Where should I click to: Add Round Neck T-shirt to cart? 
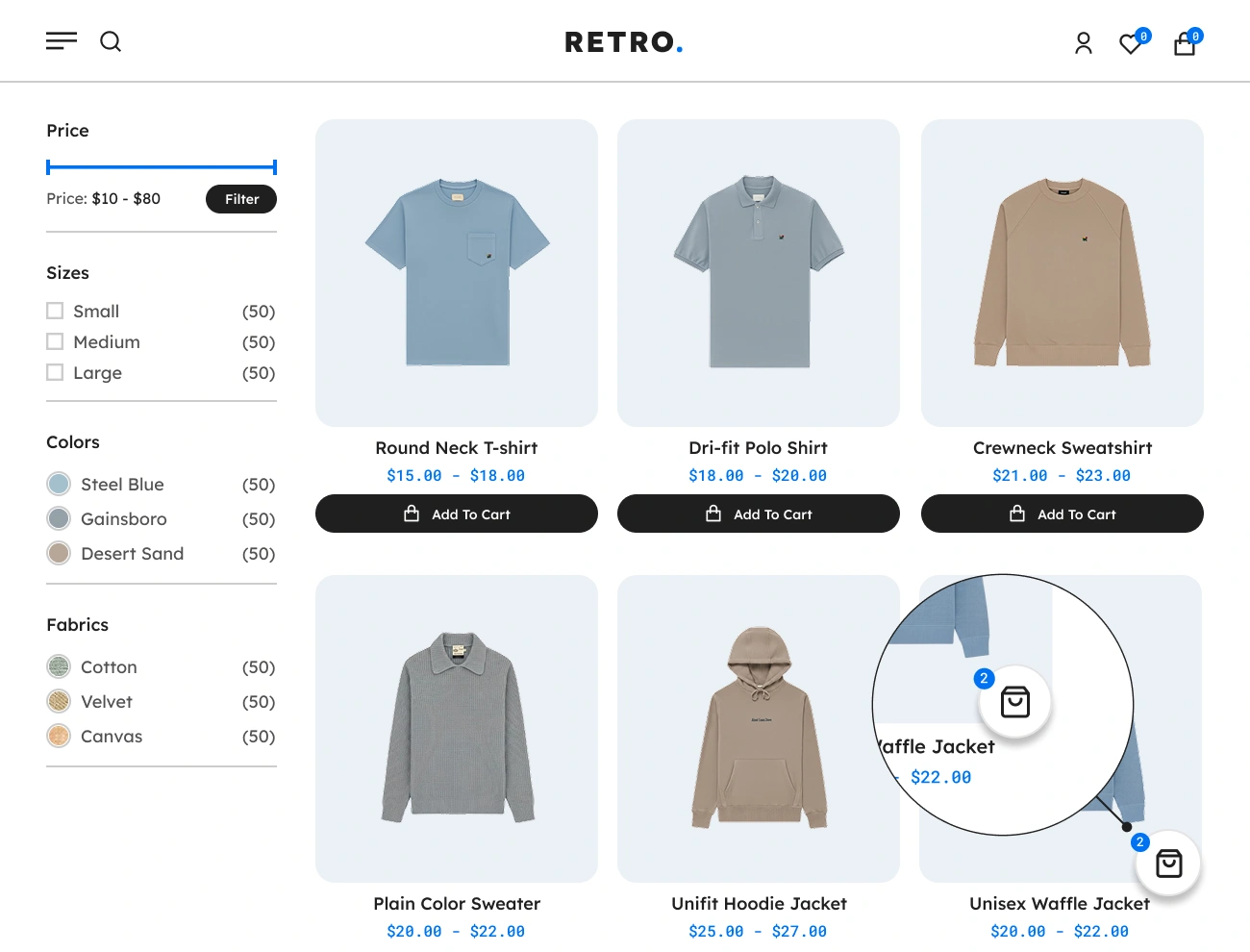click(457, 514)
